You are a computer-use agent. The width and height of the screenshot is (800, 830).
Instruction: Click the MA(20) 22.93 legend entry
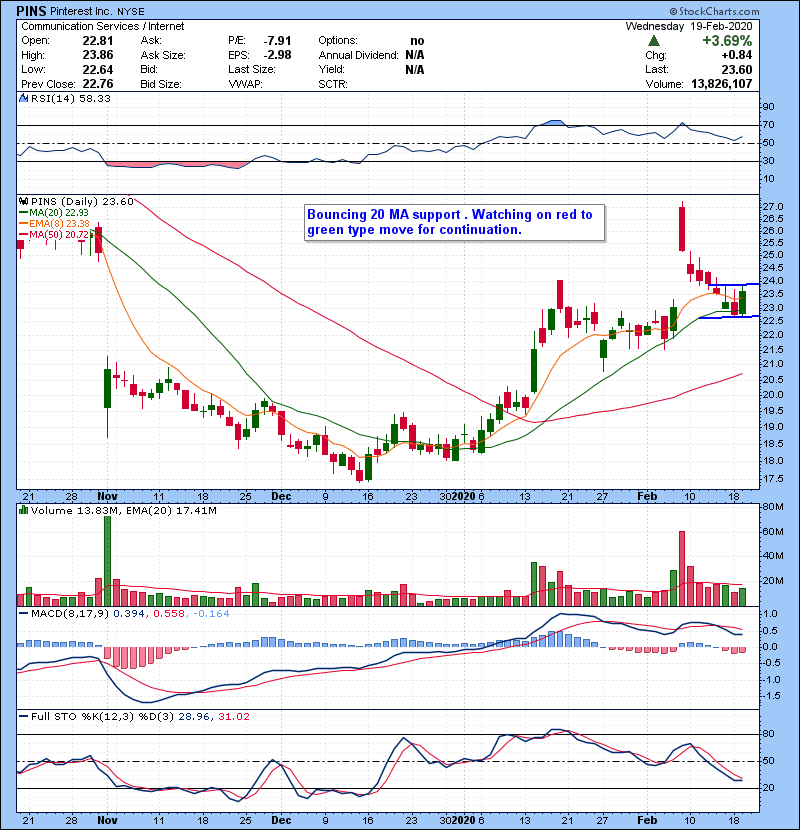[54, 213]
